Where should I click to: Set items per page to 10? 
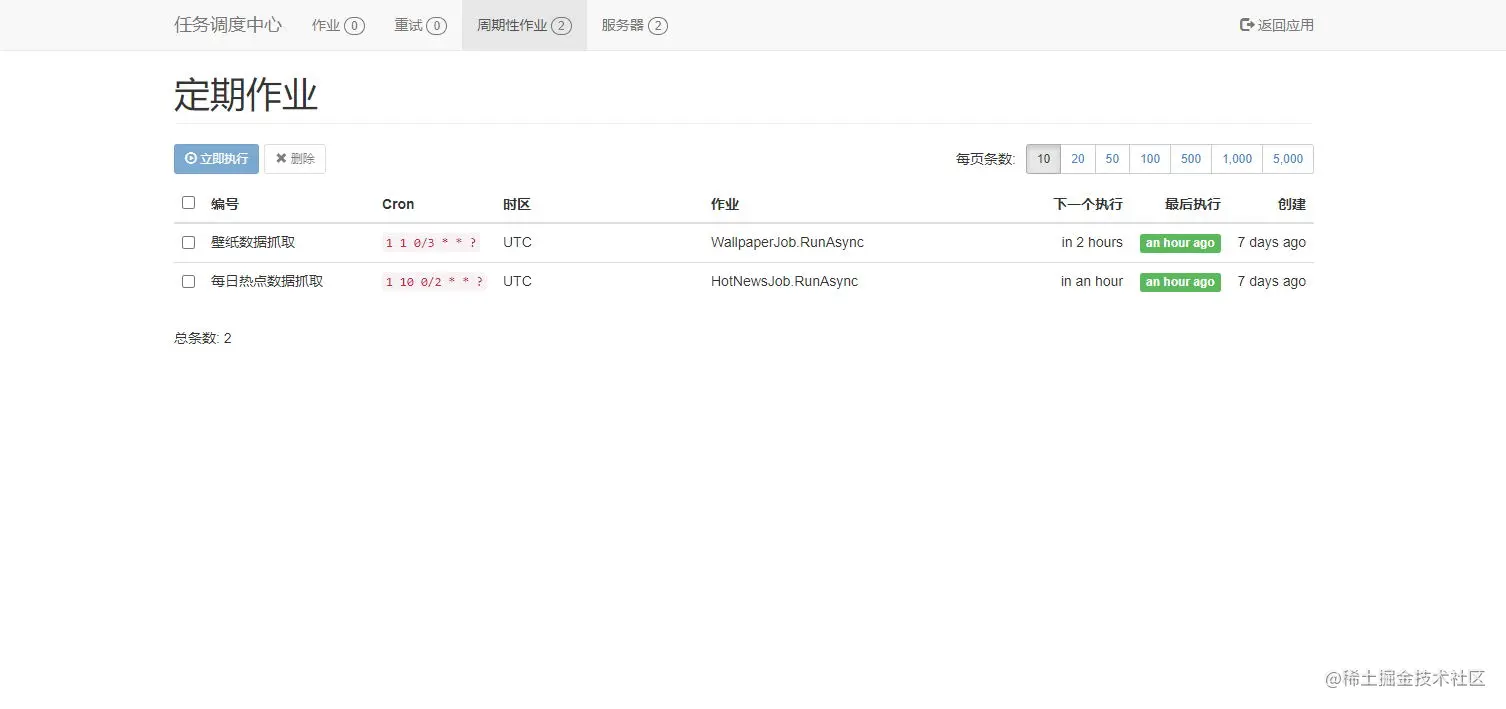(x=1043, y=159)
